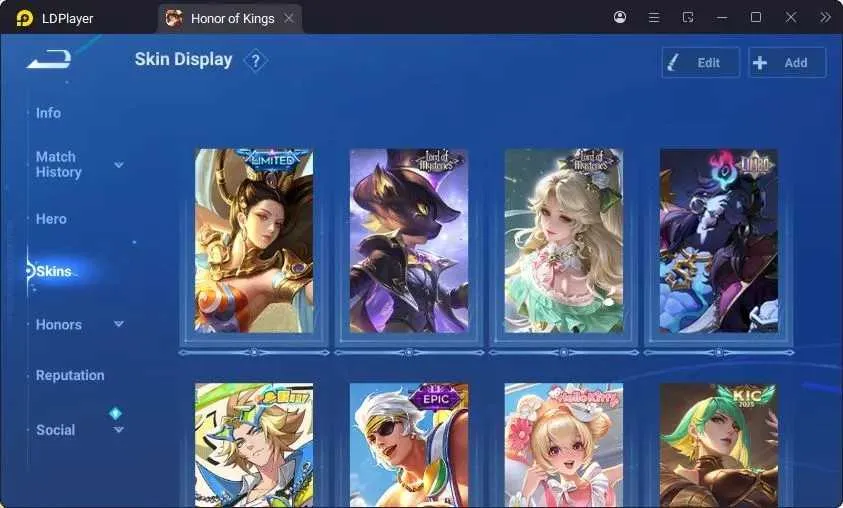Select the Limbo dark skin card
The width and height of the screenshot is (843, 508).
(x=719, y=241)
